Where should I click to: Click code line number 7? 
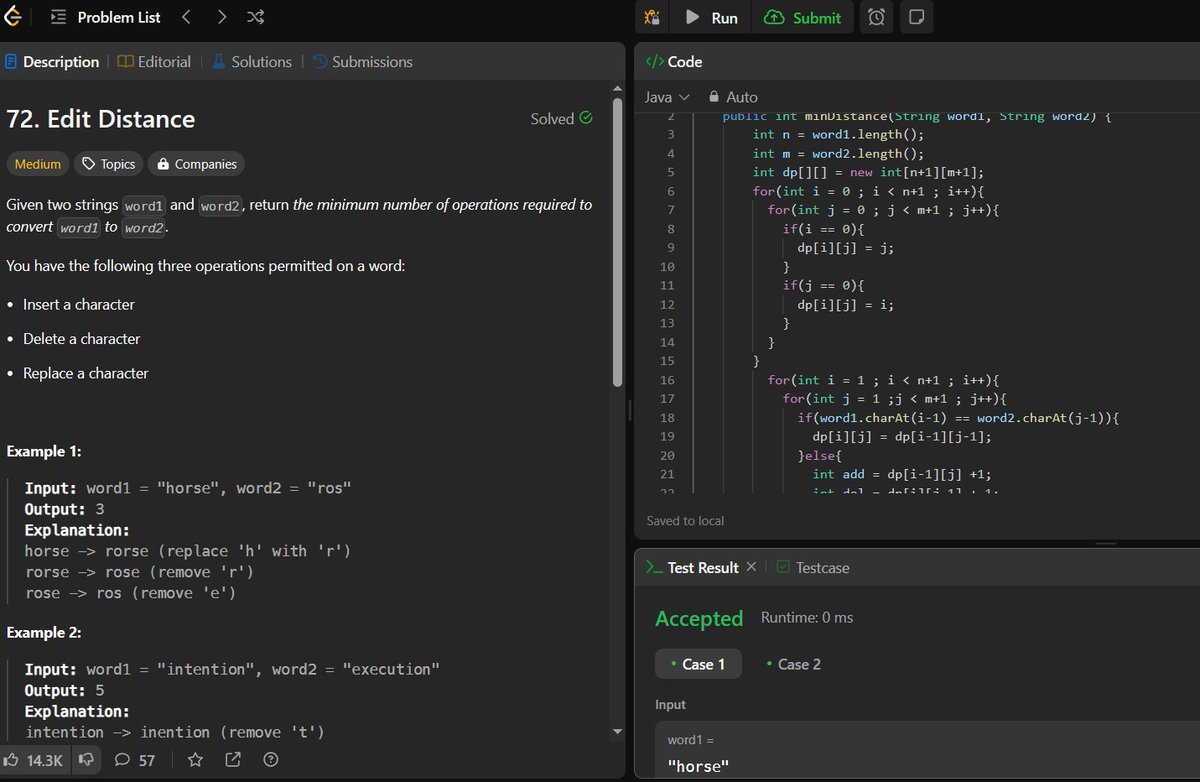[x=670, y=210]
